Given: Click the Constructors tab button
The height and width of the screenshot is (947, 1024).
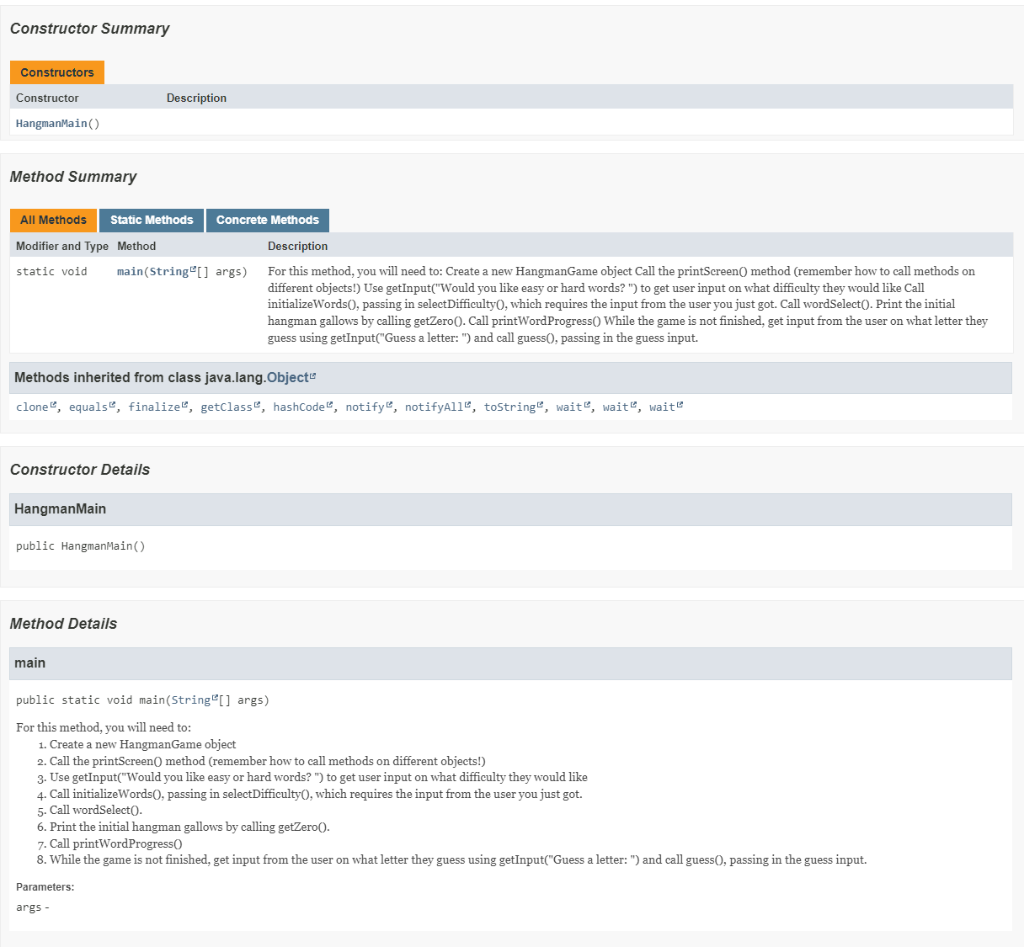Looking at the screenshot, I should (x=57, y=72).
